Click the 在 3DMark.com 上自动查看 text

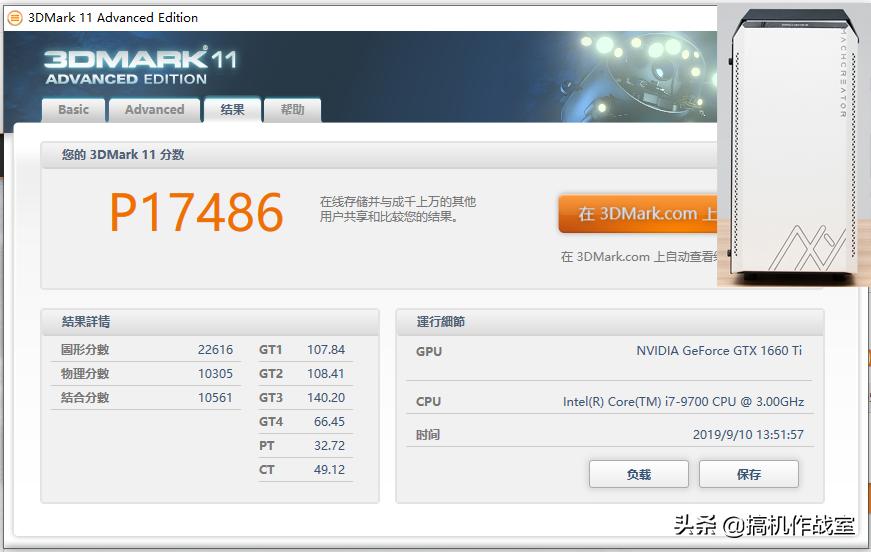click(639, 257)
